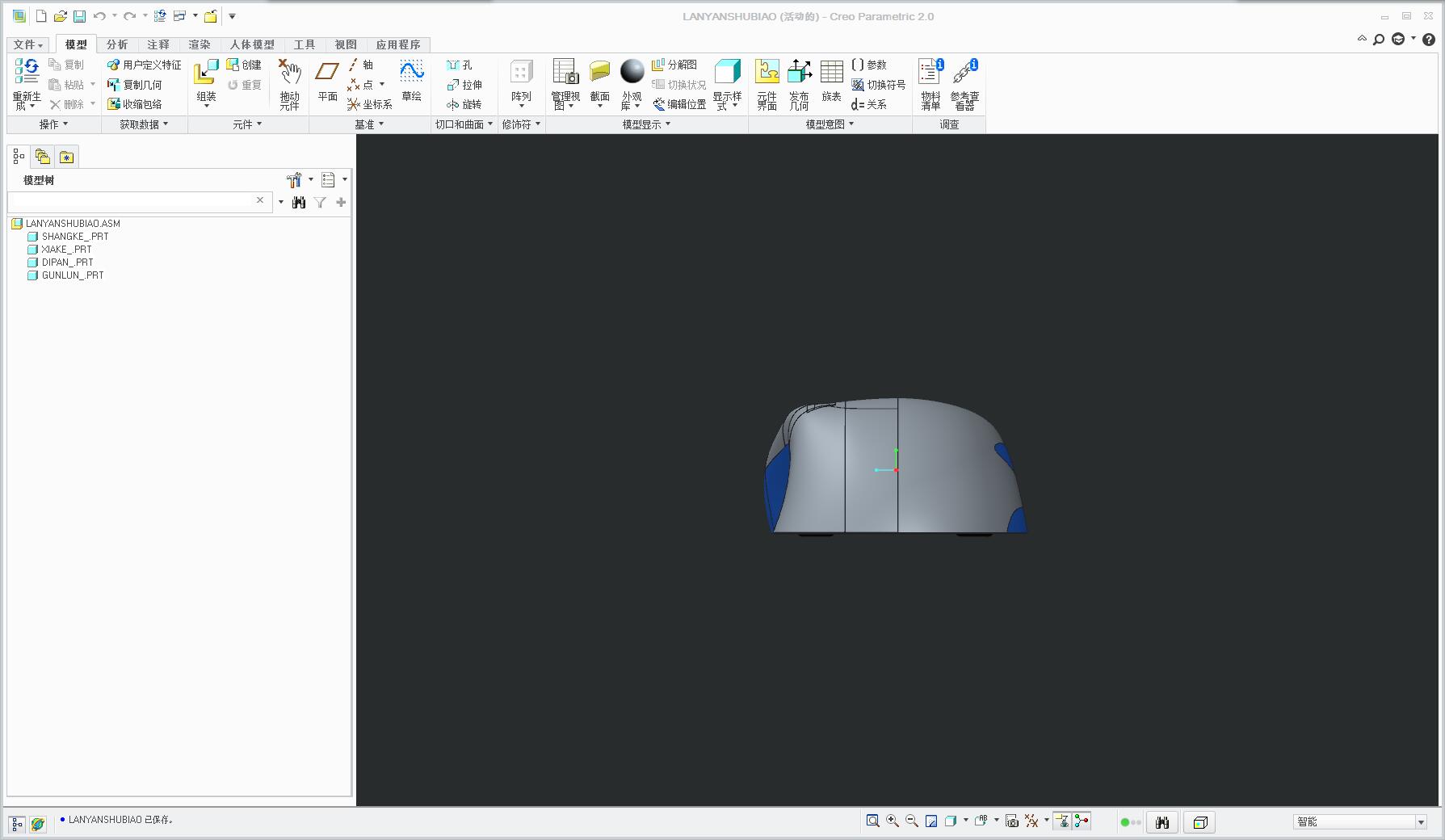The width and height of the screenshot is (1445, 840).
Task: Open the 视图 ribbon tab
Action: [346, 44]
